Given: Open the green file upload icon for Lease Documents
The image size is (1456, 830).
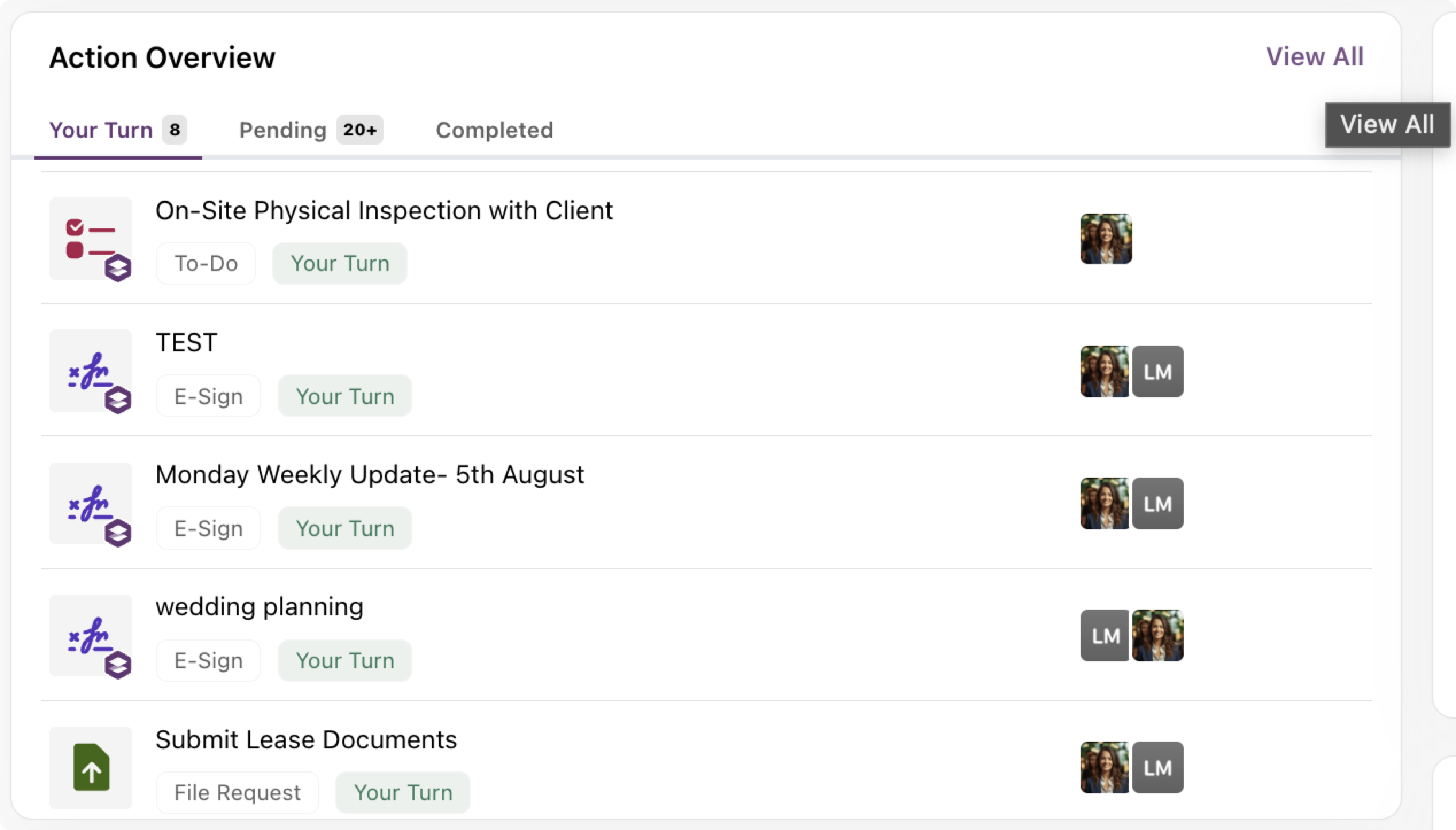Looking at the screenshot, I should coord(91,768).
